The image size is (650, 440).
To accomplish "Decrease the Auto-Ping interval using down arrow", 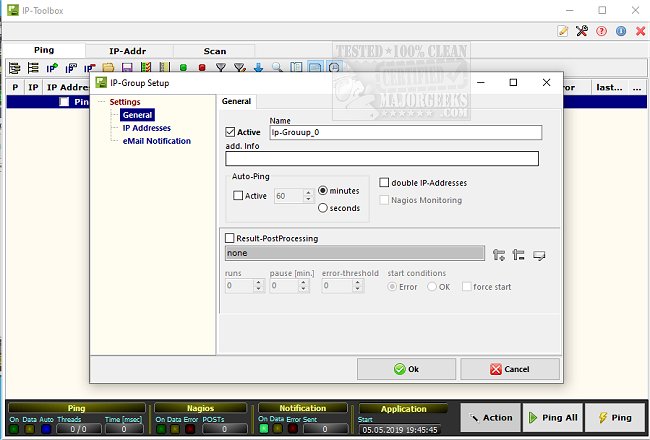I will [308, 199].
